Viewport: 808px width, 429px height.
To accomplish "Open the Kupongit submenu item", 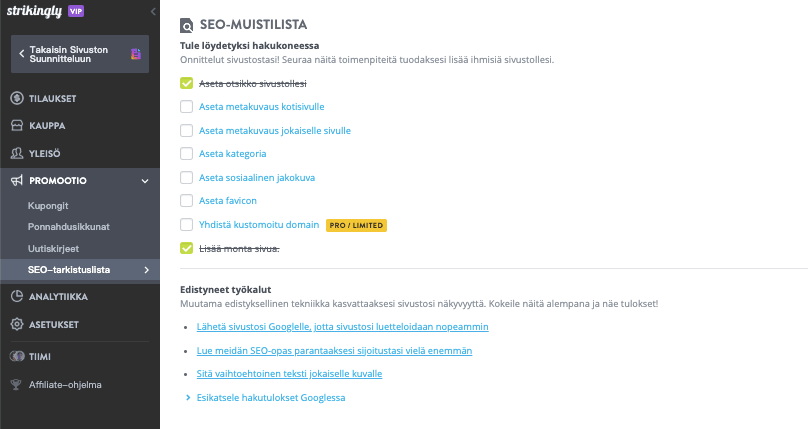I will click(48, 205).
